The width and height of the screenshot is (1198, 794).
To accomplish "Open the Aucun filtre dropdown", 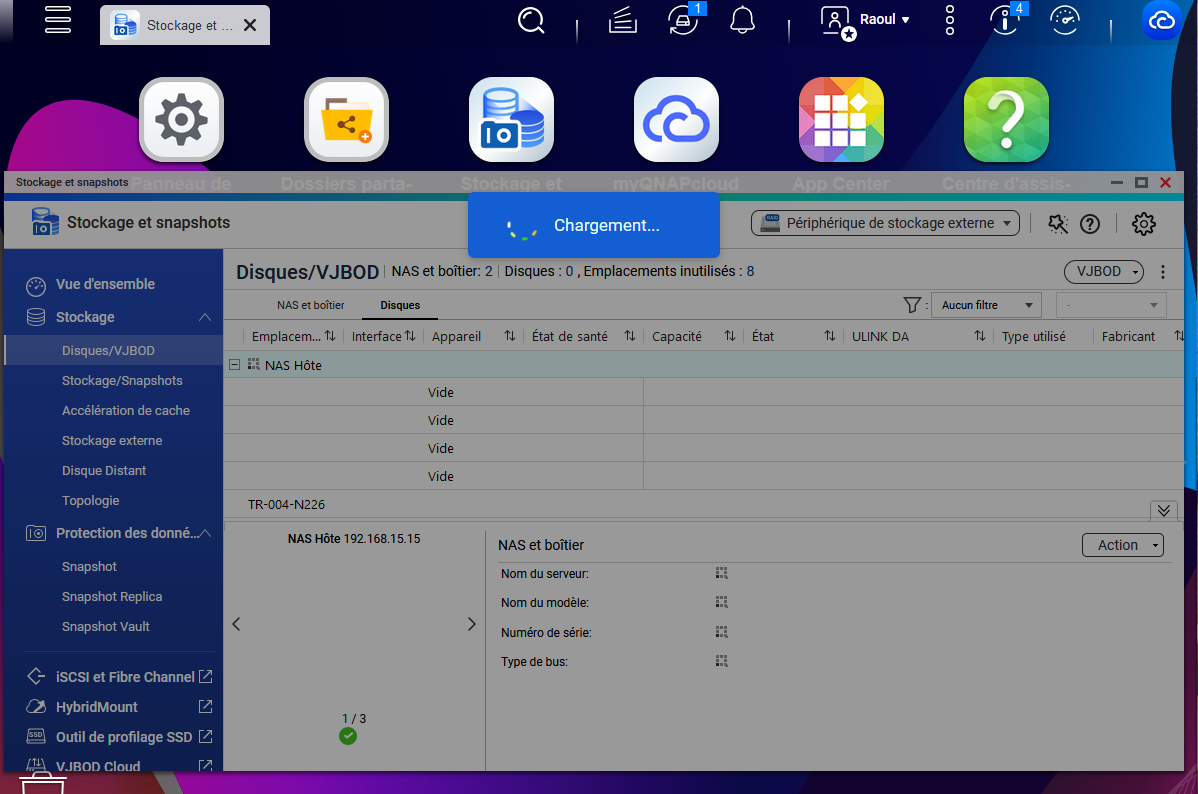I will pyautogui.click(x=985, y=305).
